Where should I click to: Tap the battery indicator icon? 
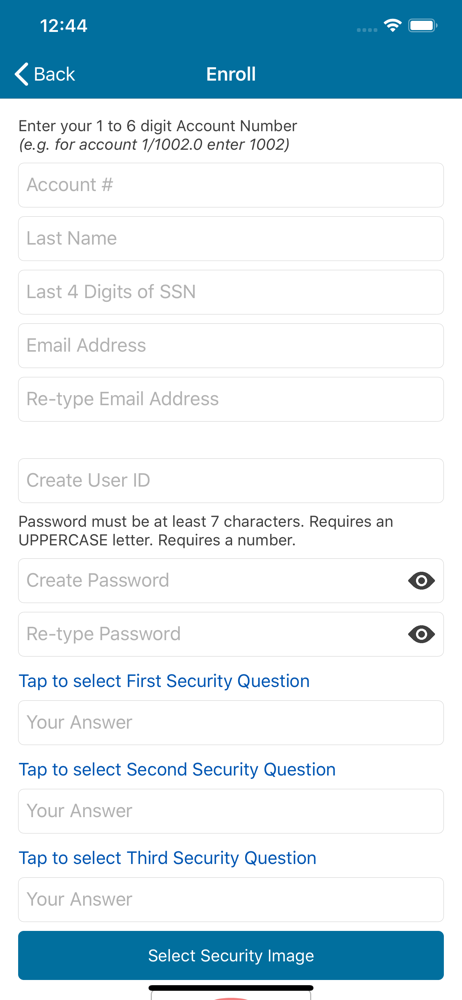pyautogui.click(x=422, y=26)
